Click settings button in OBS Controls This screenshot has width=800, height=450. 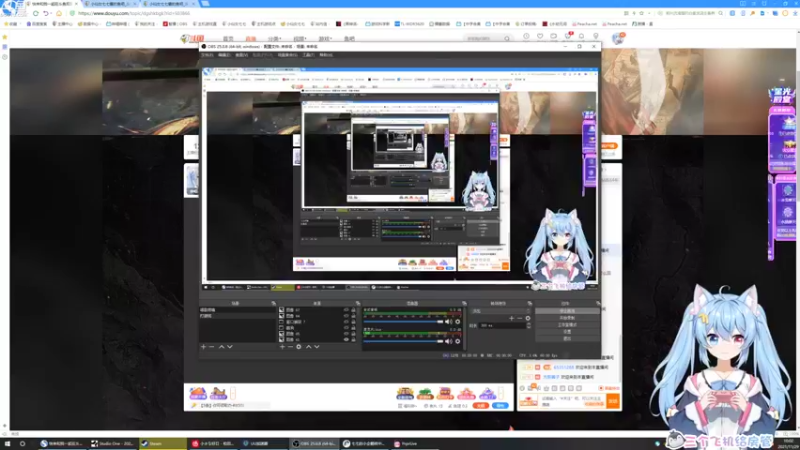(567, 332)
